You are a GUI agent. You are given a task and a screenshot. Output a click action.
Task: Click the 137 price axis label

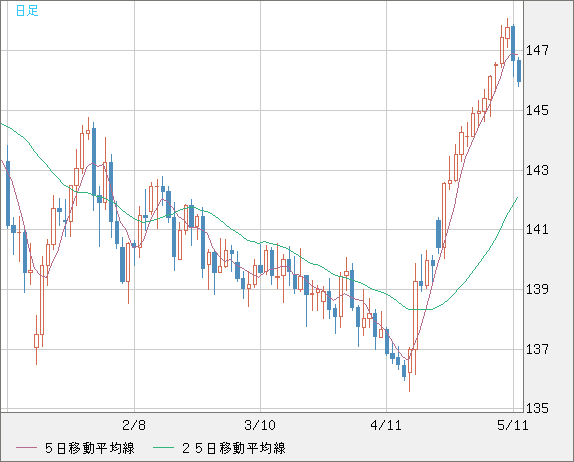click(537, 349)
